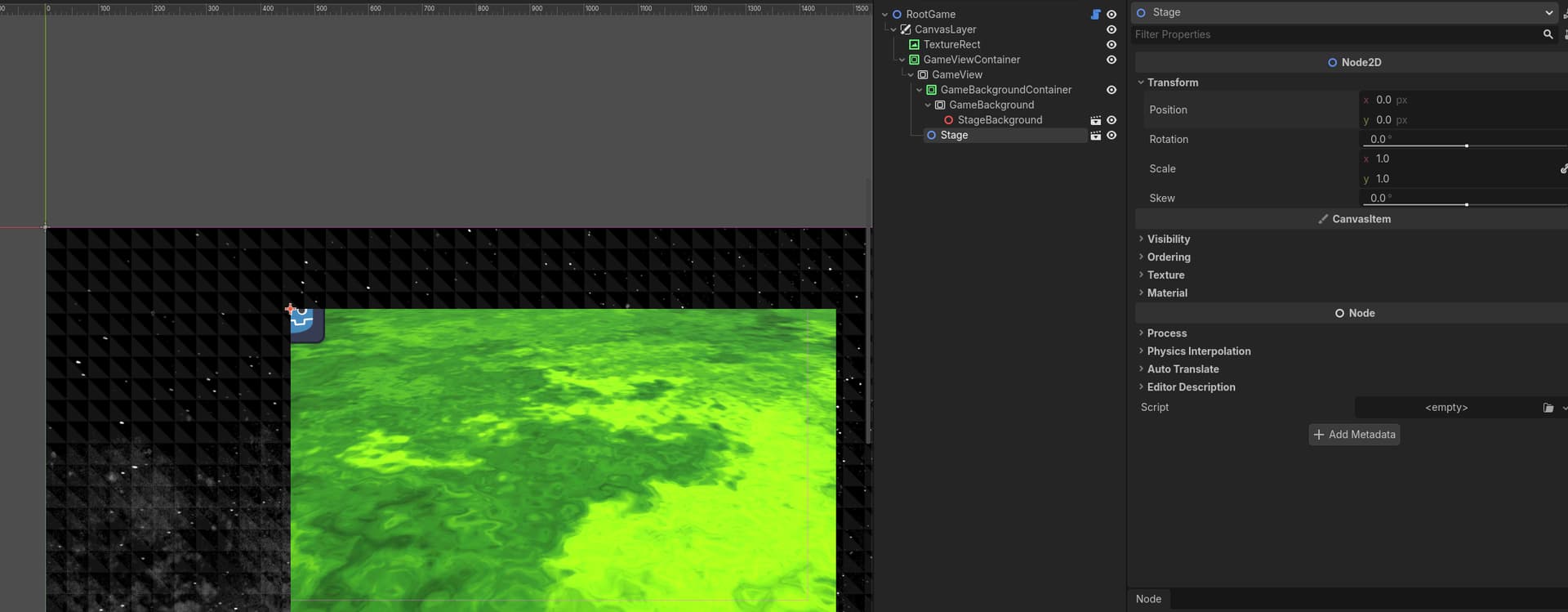
Task: Hide the TextureRect node
Action: tap(1111, 45)
